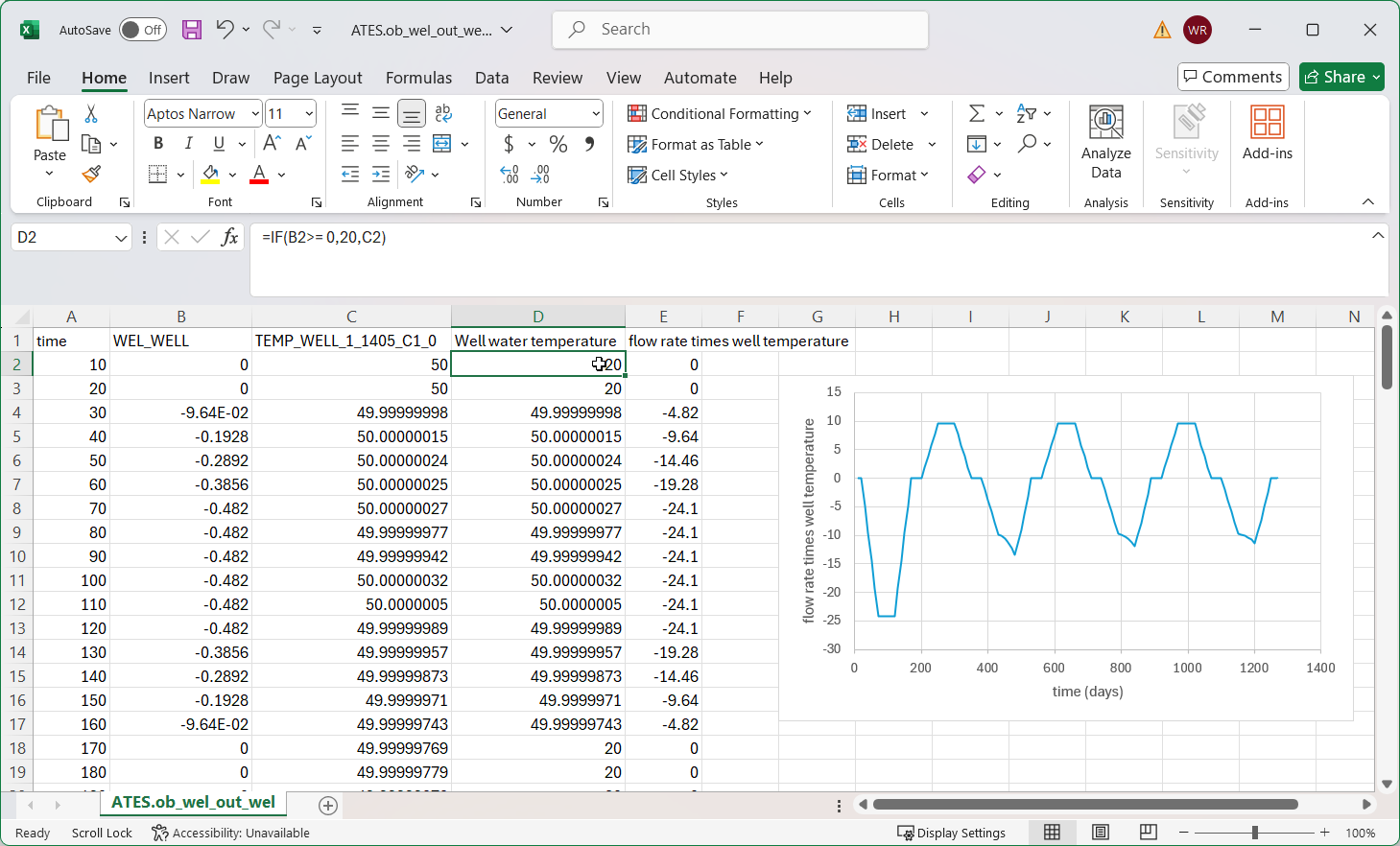Click the Cut scissors icon

tap(91, 114)
